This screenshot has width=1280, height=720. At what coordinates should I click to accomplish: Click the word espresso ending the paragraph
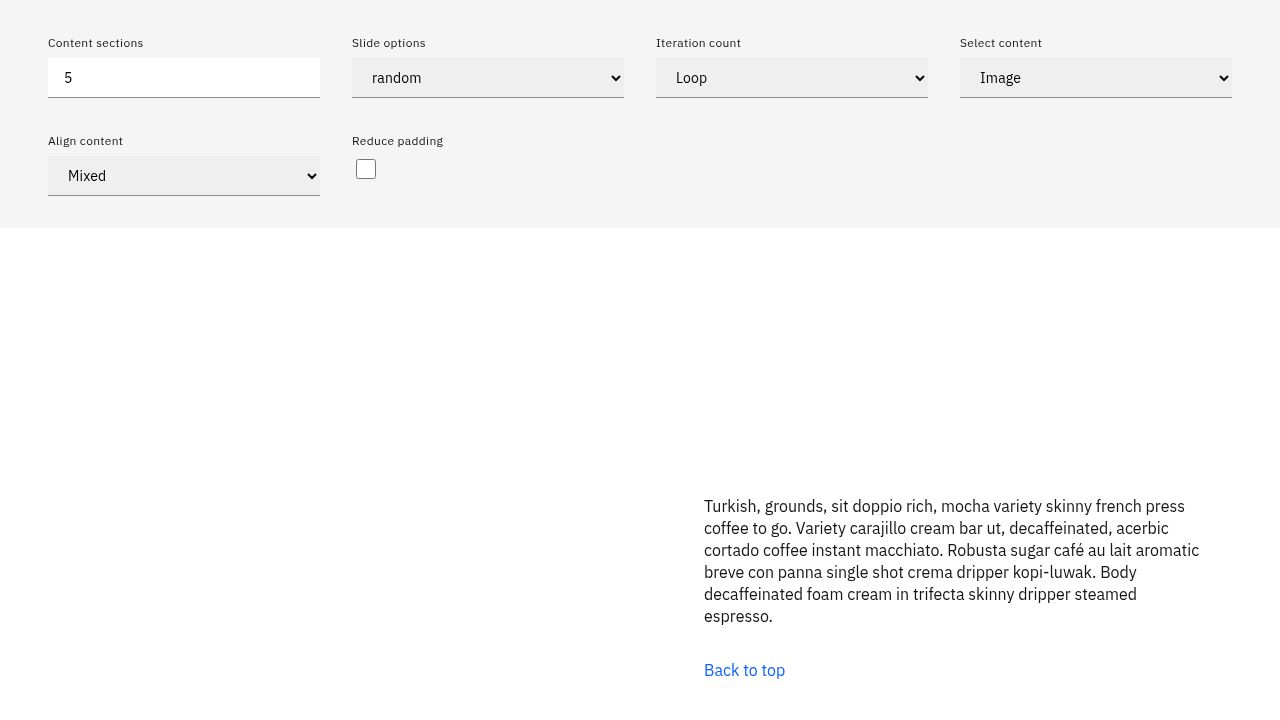tap(737, 616)
